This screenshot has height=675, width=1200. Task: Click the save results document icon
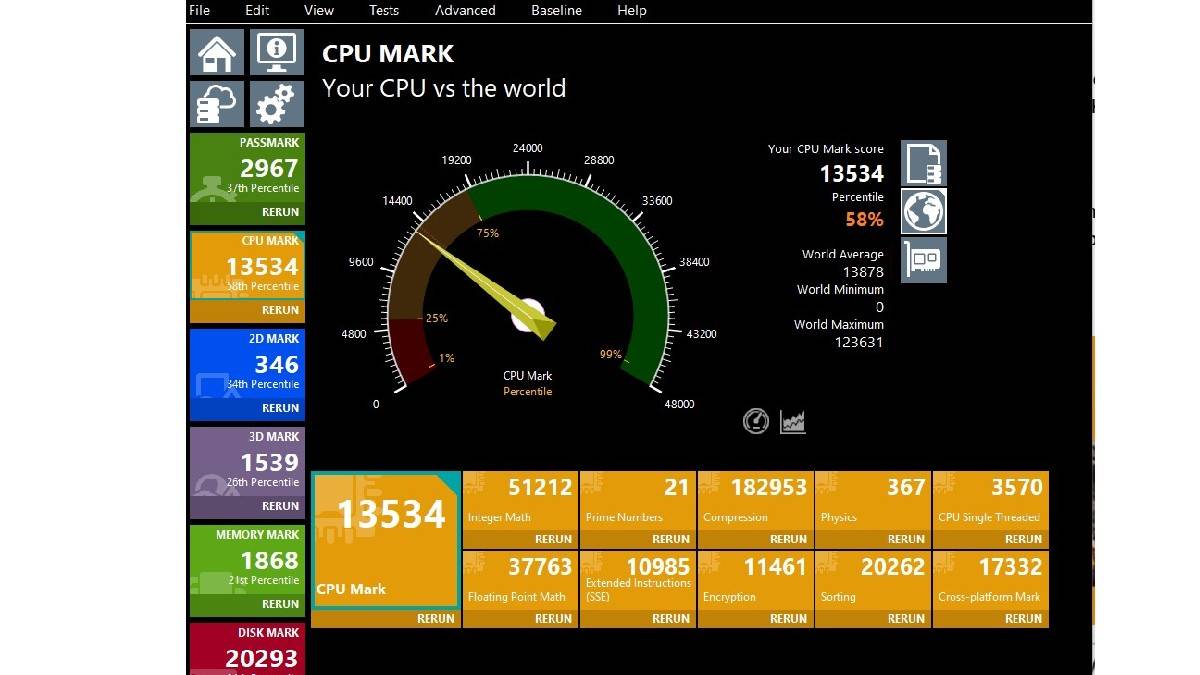click(x=923, y=163)
